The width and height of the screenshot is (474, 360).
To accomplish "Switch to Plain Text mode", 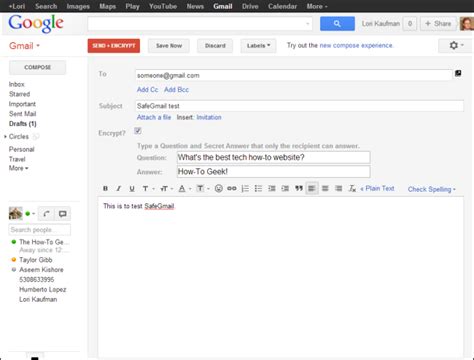I will (377, 189).
